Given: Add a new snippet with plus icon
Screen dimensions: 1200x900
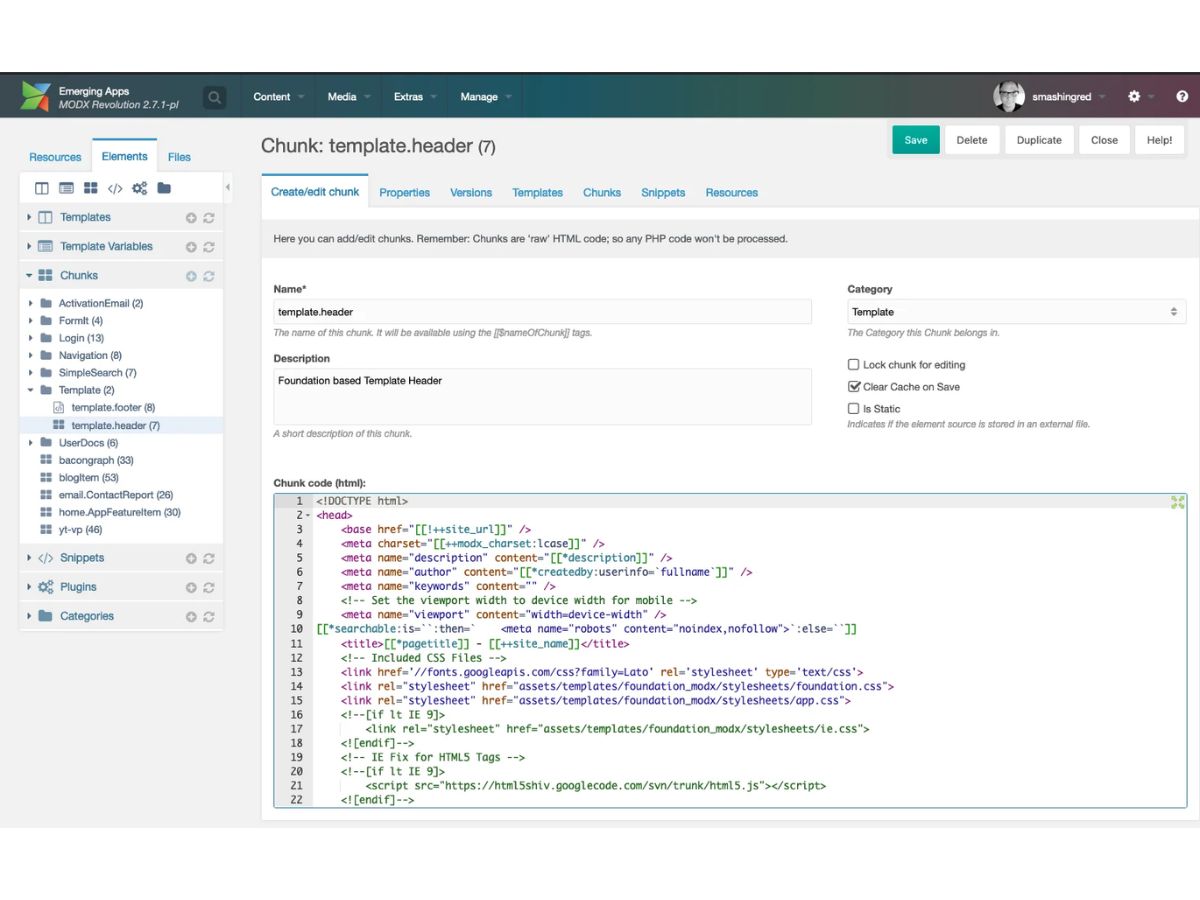Looking at the screenshot, I should pyautogui.click(x=191, y=559).
